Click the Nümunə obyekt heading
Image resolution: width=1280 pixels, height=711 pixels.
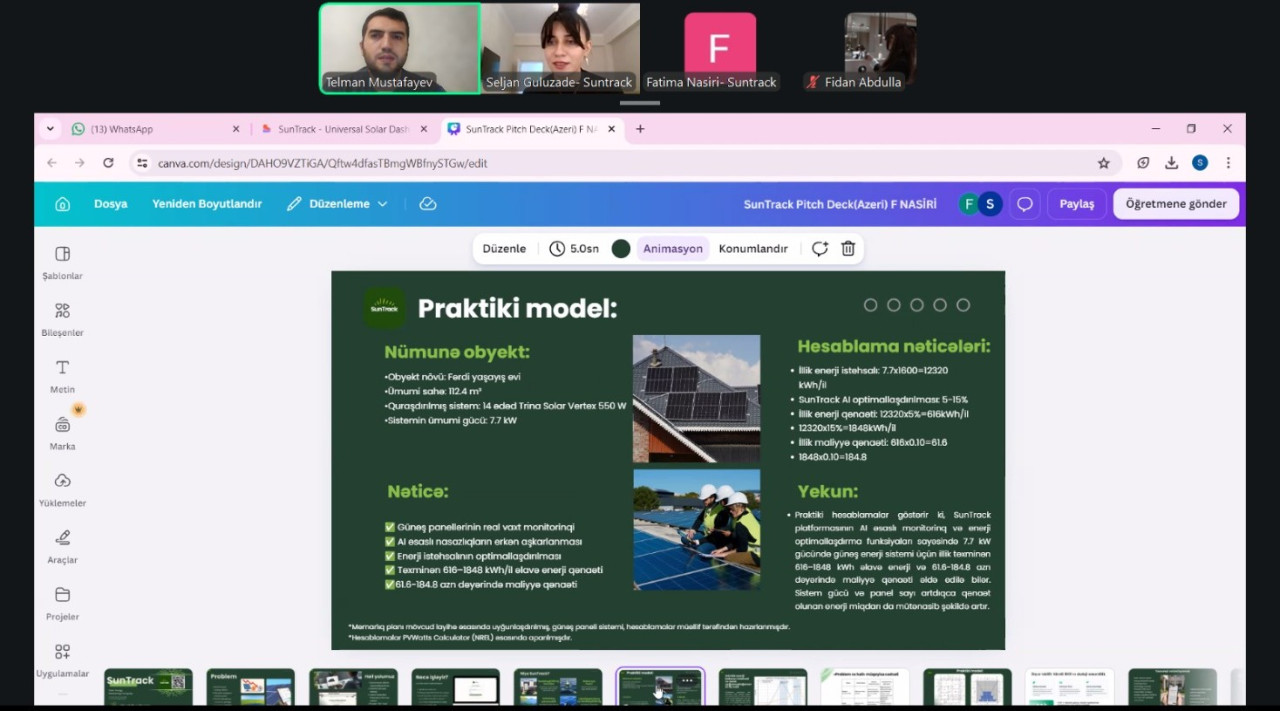[x=457, y=352]
